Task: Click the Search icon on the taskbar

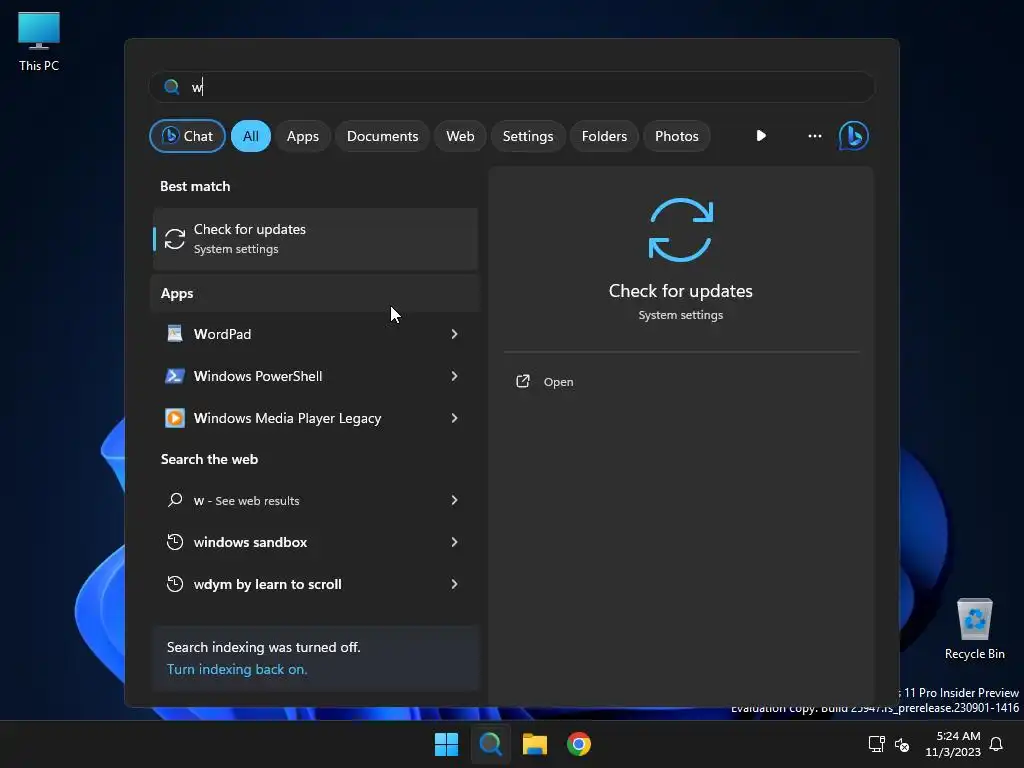Action: (490, 744)
